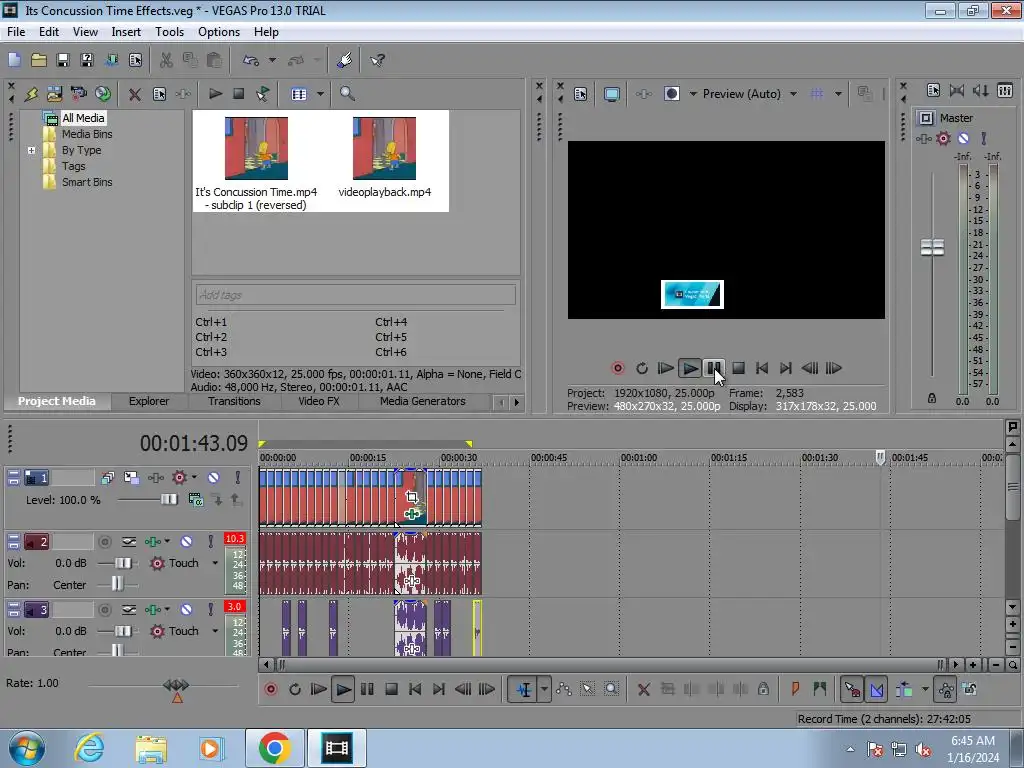Viewport: 1024px width, 768px height.
Task: Open the track FX dropdown on video track 1
Action: tap(194, 477)
